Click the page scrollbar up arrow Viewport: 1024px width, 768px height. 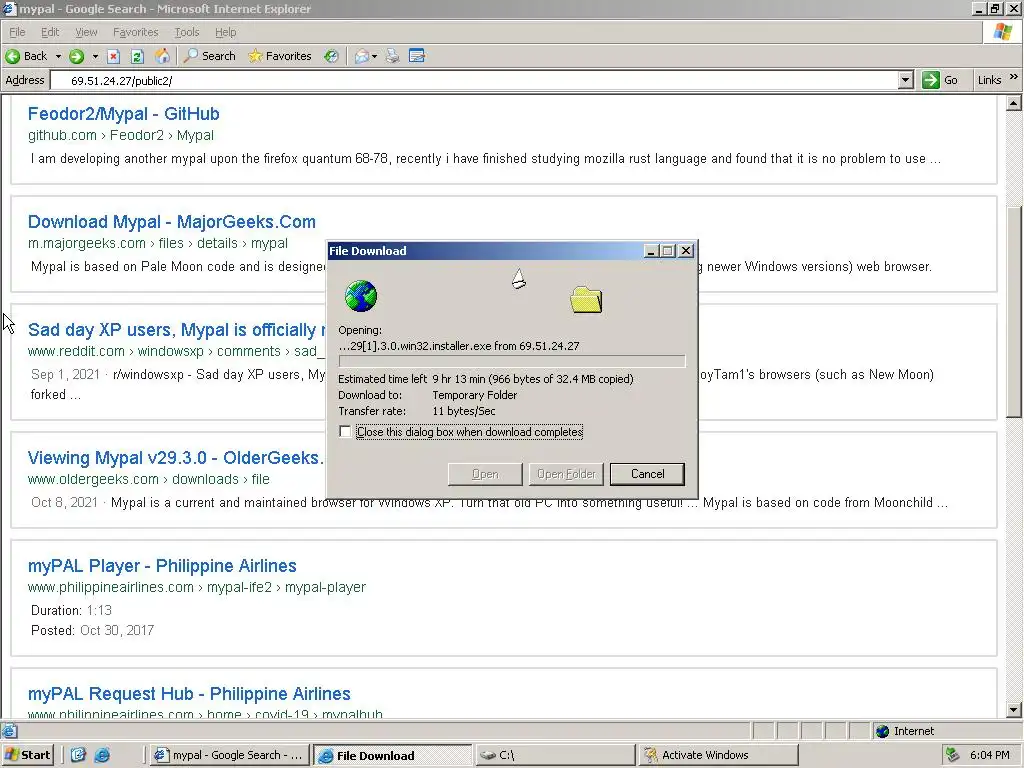1013,103
